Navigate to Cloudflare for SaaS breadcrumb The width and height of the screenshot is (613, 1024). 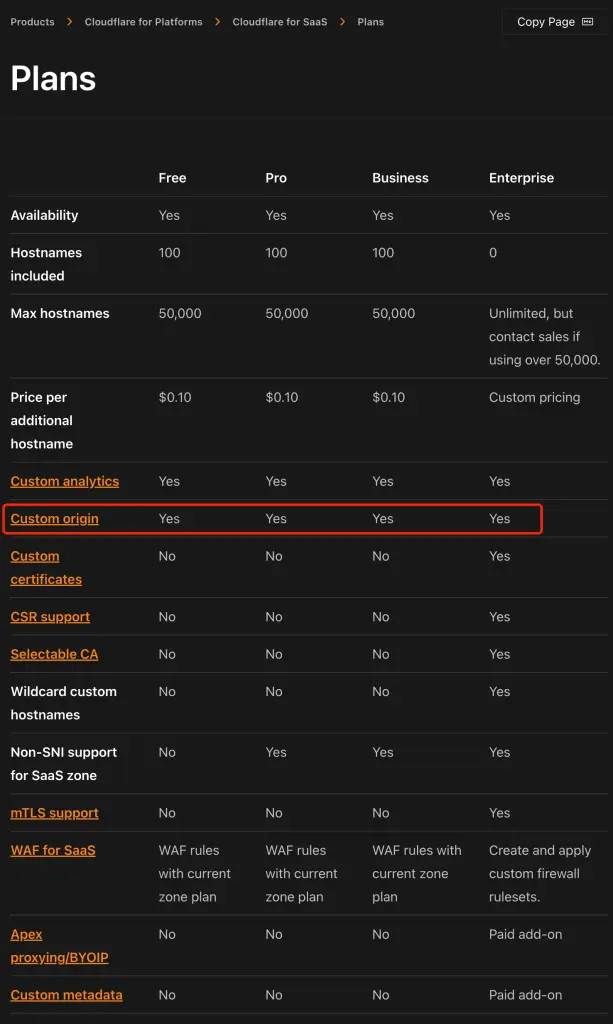[279, 22]
